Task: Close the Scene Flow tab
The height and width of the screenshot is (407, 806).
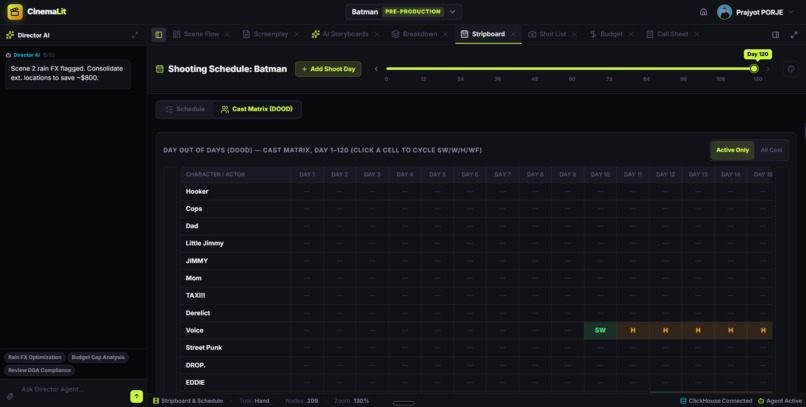Action: pos(227,34)
